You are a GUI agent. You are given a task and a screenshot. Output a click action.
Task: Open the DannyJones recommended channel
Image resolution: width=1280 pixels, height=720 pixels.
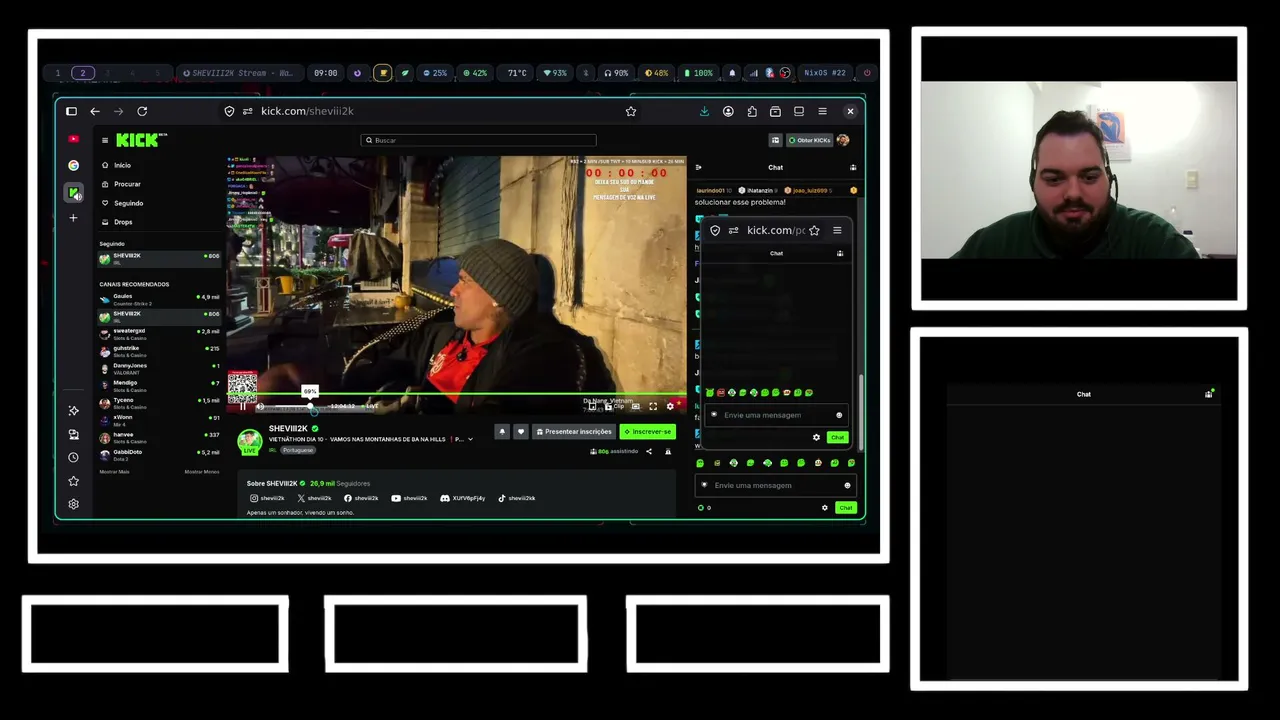pyautogui.click(x=159, y=367)
